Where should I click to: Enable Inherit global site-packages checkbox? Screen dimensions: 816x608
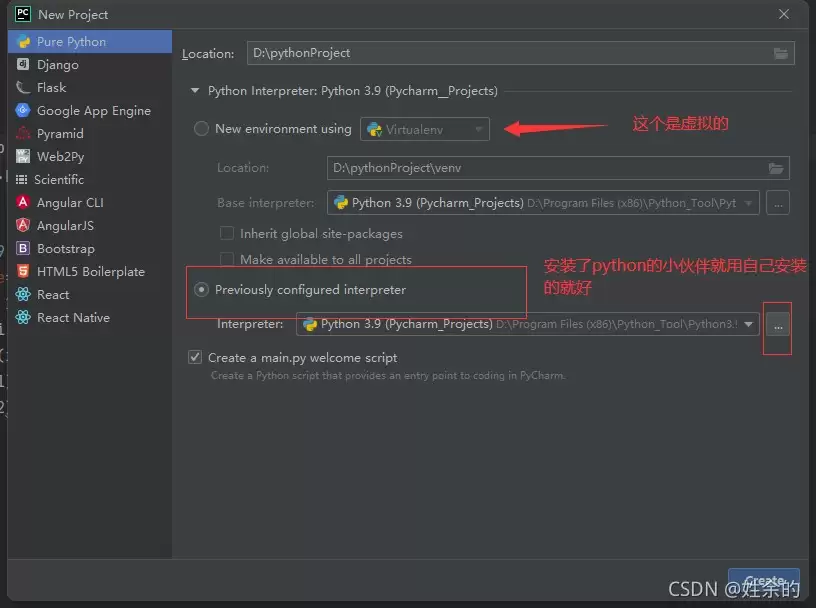[227, 233]
